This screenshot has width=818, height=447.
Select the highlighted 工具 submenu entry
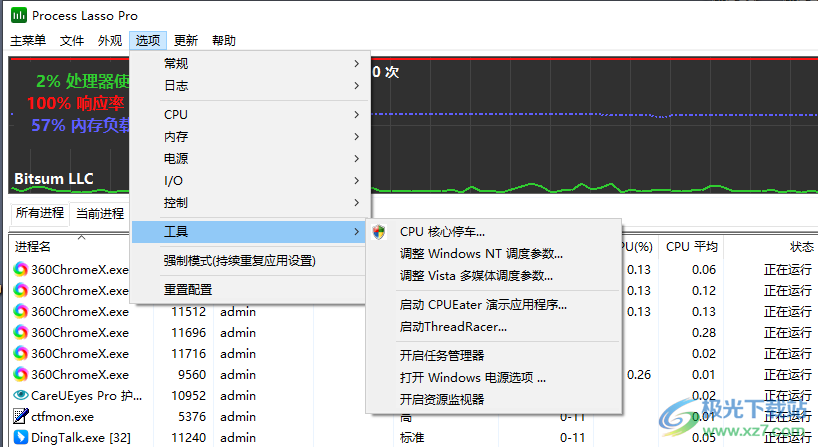coord(249,232)
